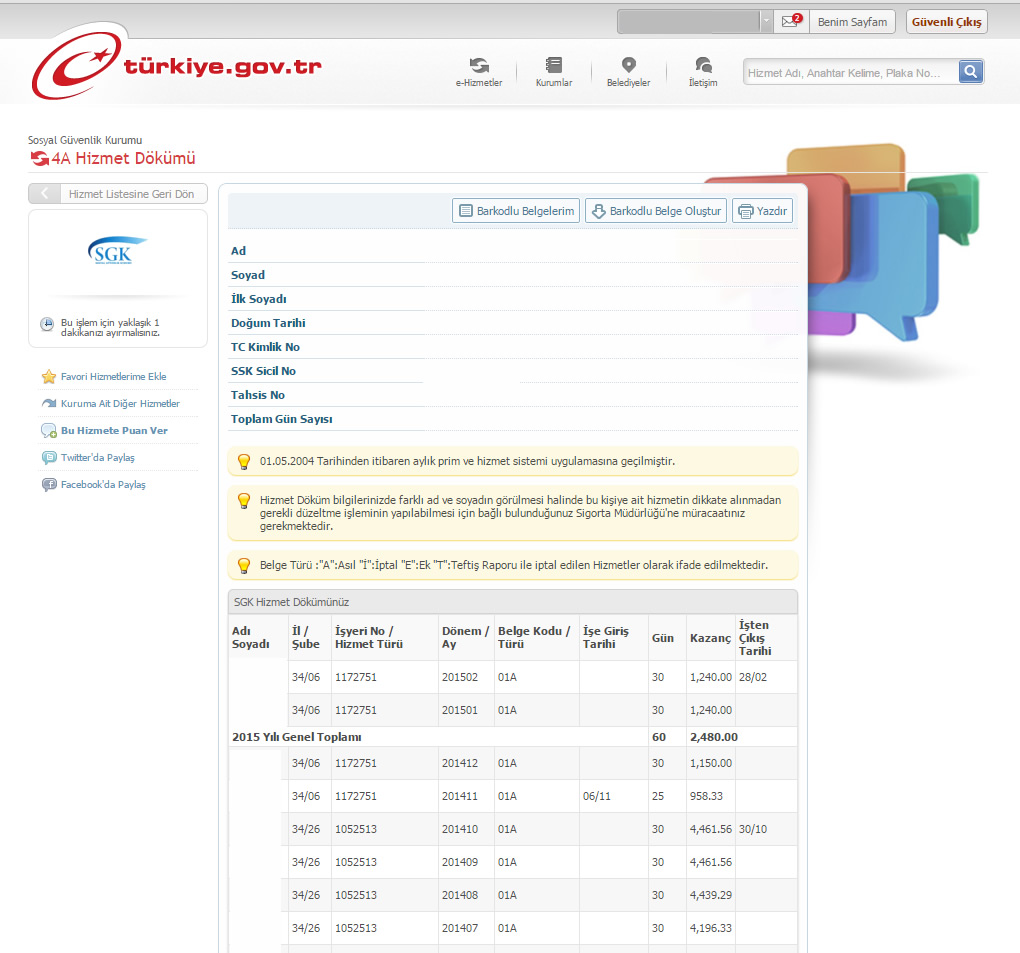Add service via Favori Hizmetlerime Ekle
Image resolution: width=1020 pixels, height=953 pixels.
click(x=113, y=377)
